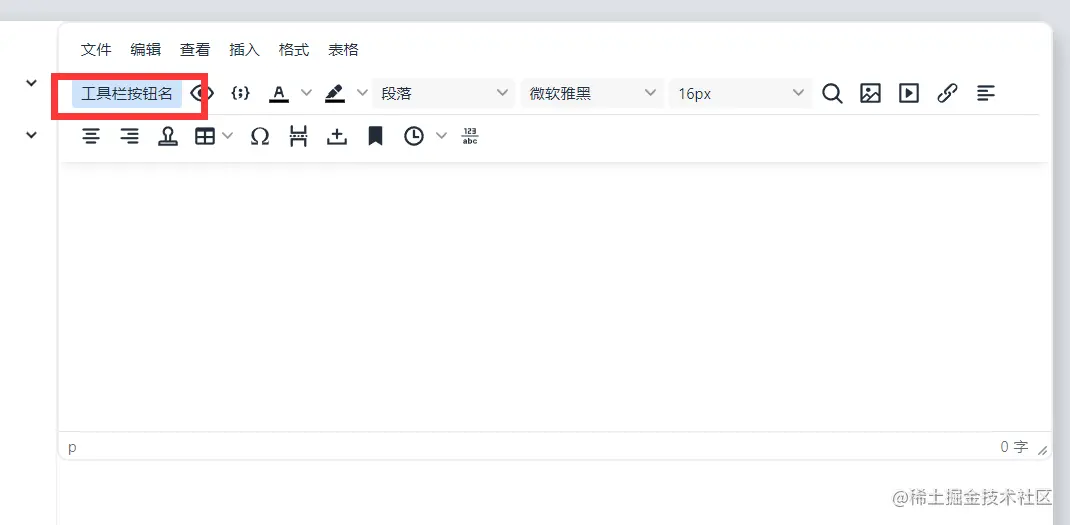Click the 工具栏按钮名 custom button
The height and width of the screenshot is (525, 1070).
[127, 94]
